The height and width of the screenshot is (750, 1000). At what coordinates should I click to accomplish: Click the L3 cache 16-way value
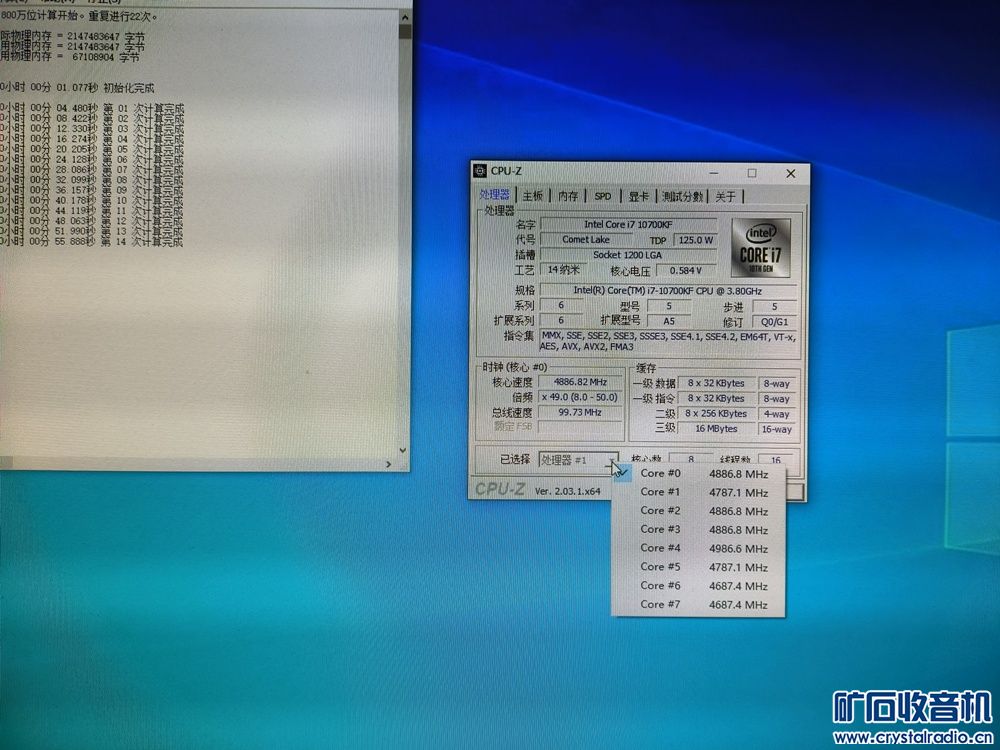tap(777, 429)
